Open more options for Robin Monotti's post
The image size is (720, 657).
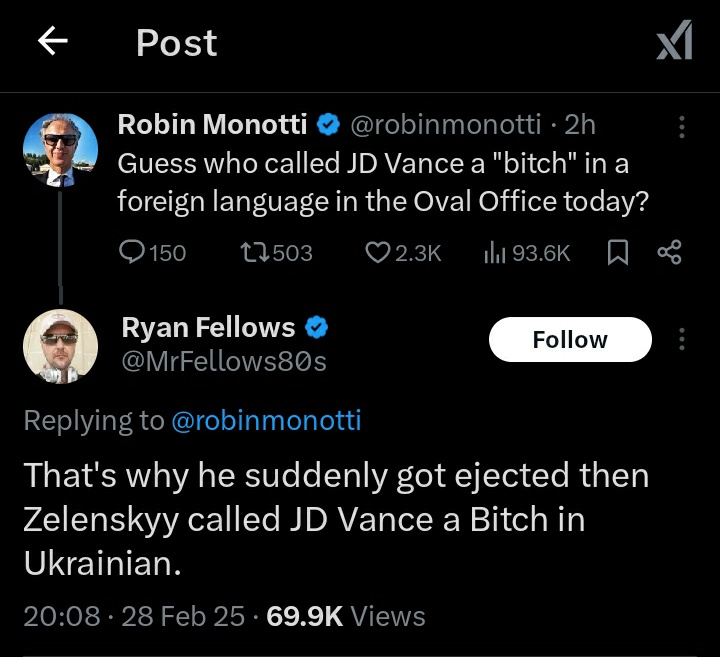click(x=682, y=127)
